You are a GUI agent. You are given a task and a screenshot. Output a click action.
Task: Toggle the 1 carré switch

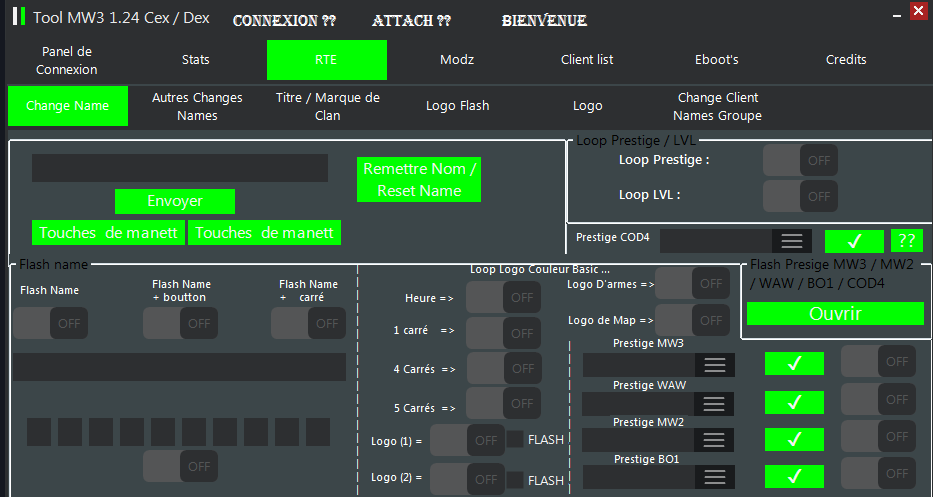coord(503,333)
